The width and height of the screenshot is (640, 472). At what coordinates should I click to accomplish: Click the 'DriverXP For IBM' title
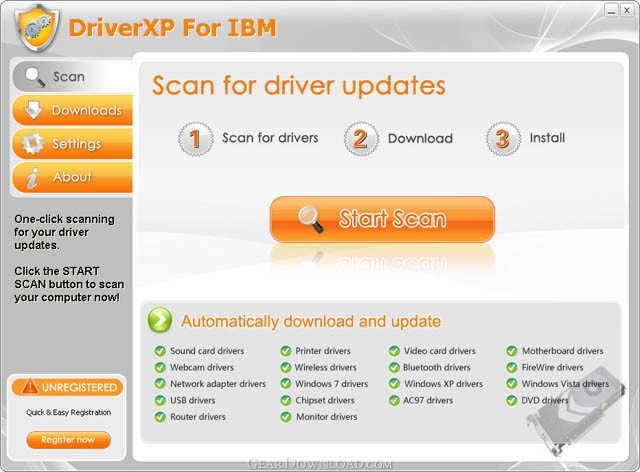[x=173, y=28]
